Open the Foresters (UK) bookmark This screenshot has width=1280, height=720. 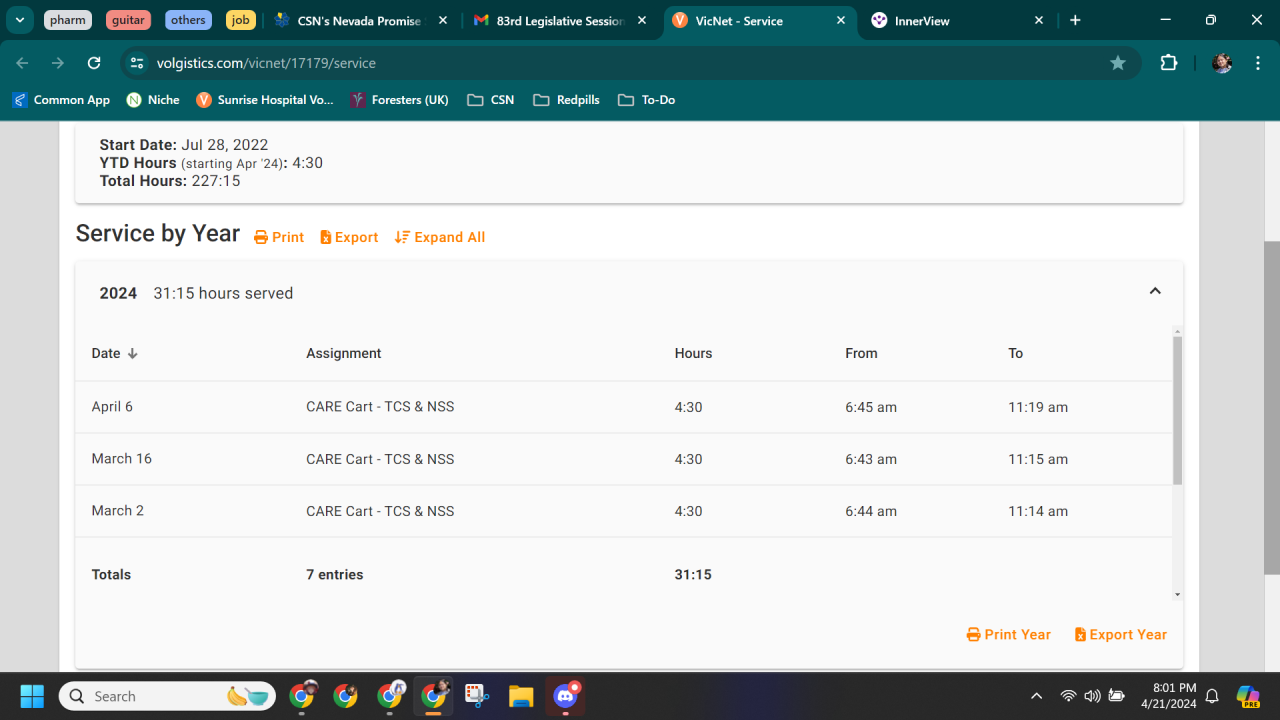pyautogui.click(x=400, y=100)
